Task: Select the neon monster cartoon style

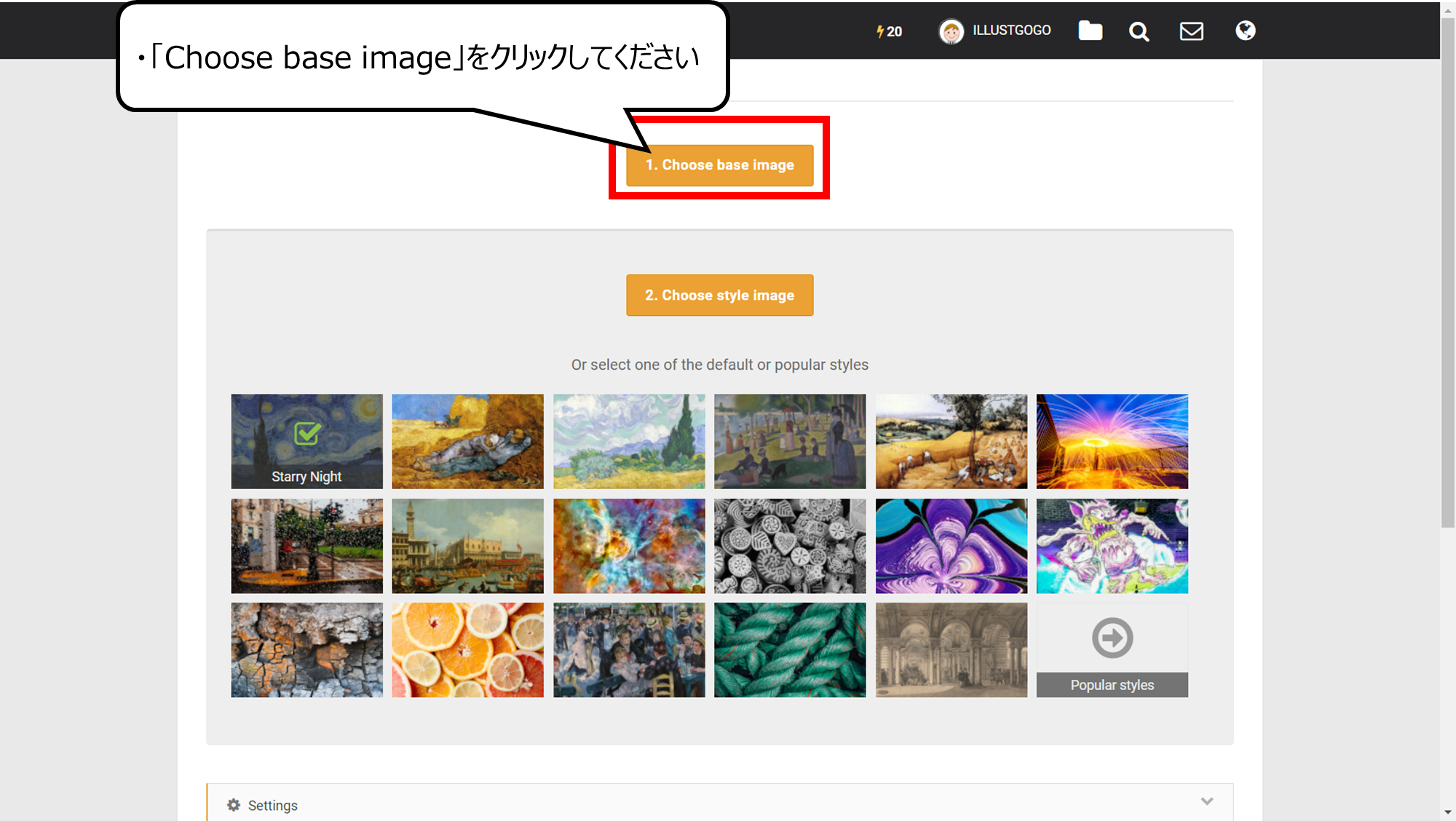Action: [x=1112, y=546]
